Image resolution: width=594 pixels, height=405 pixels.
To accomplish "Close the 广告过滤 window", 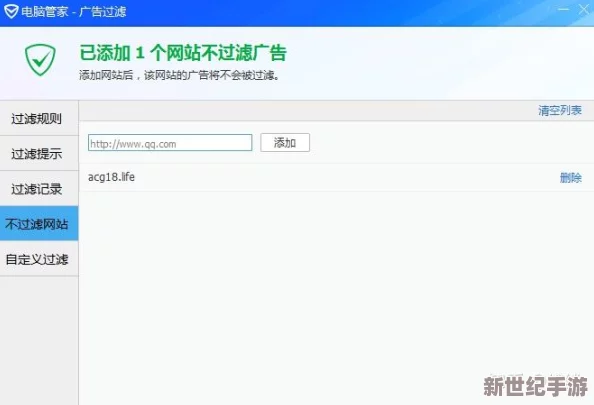I will (584, 9).
